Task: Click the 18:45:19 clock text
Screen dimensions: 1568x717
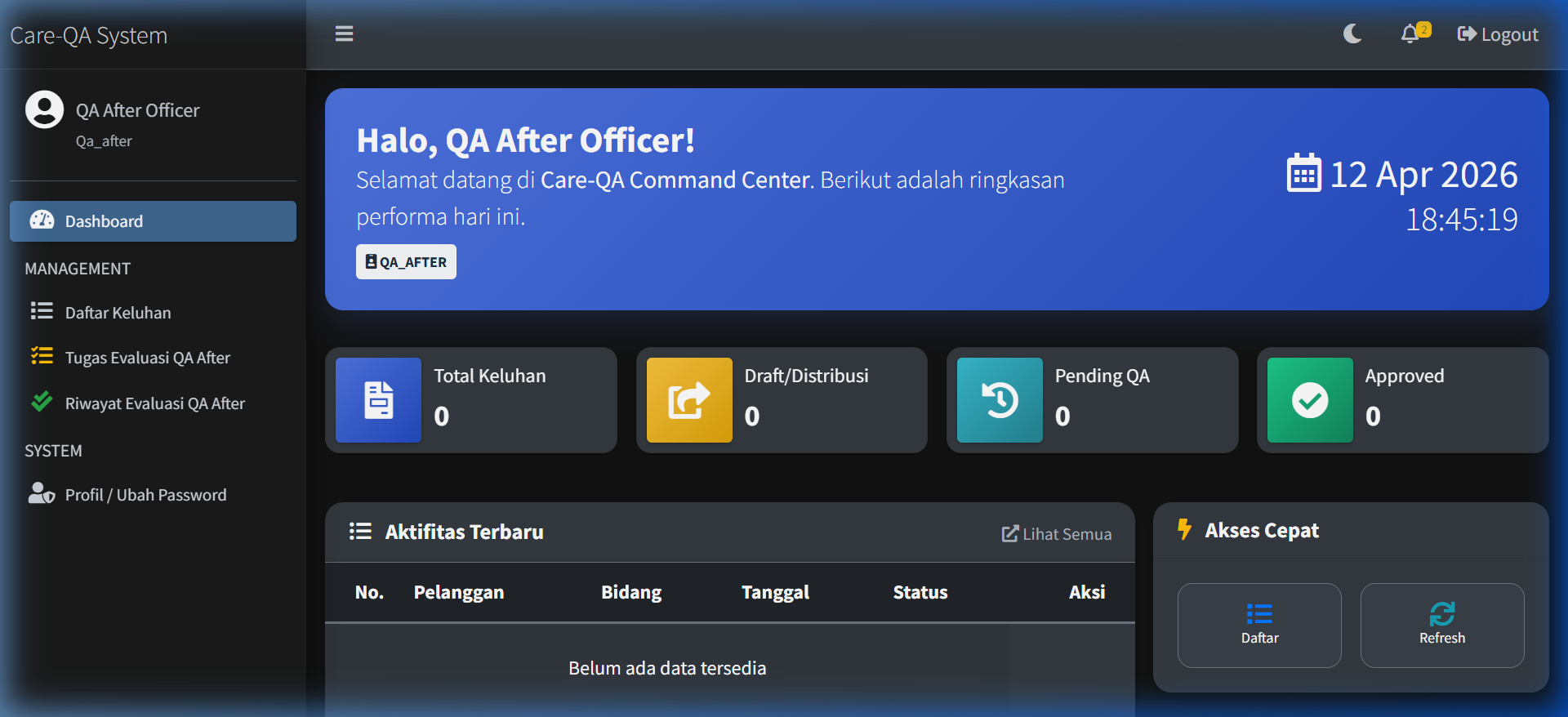Action: [x=1461, y=220]
